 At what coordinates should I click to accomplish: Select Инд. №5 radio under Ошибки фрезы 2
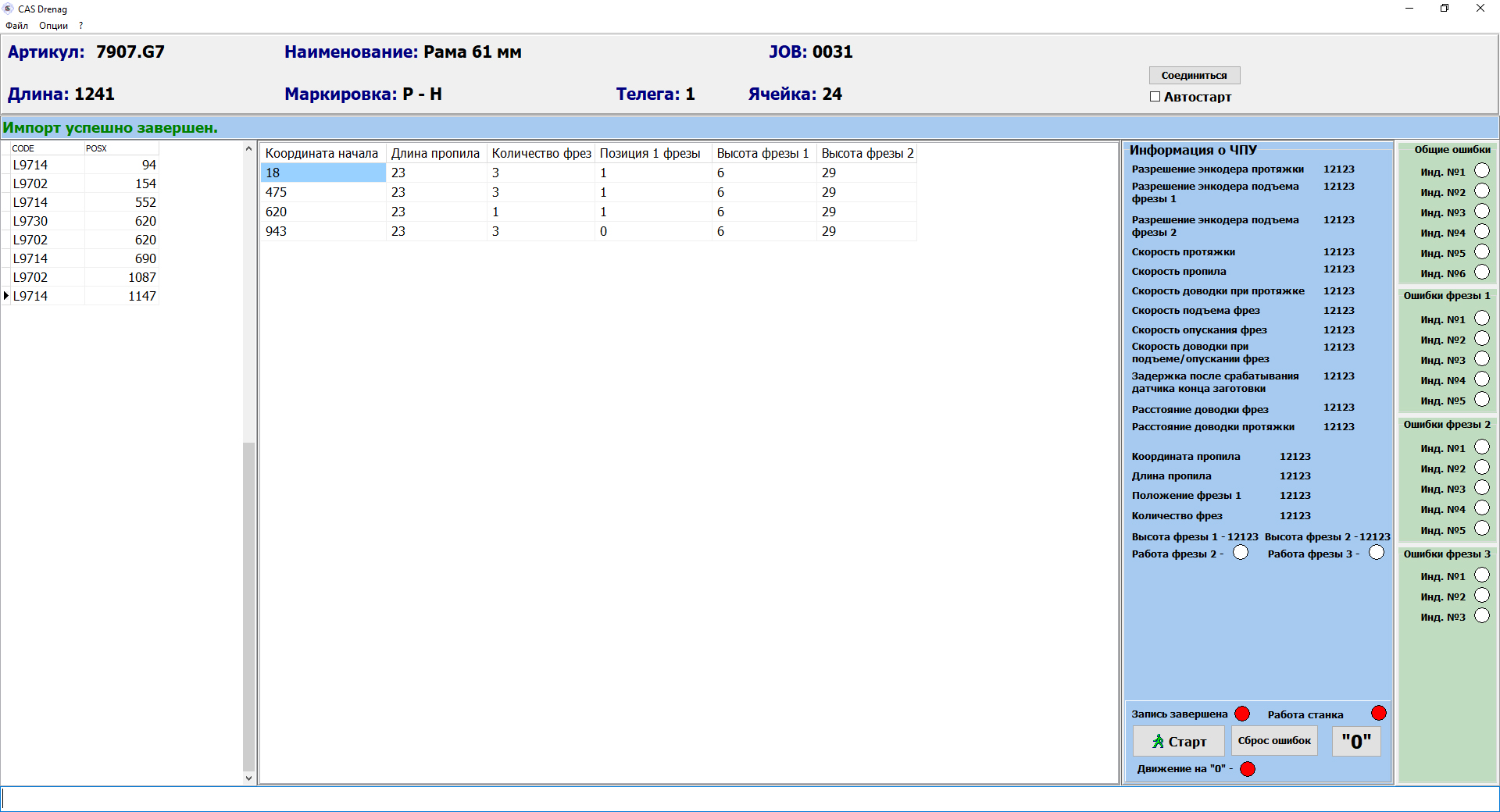(x=1482, y=529)
